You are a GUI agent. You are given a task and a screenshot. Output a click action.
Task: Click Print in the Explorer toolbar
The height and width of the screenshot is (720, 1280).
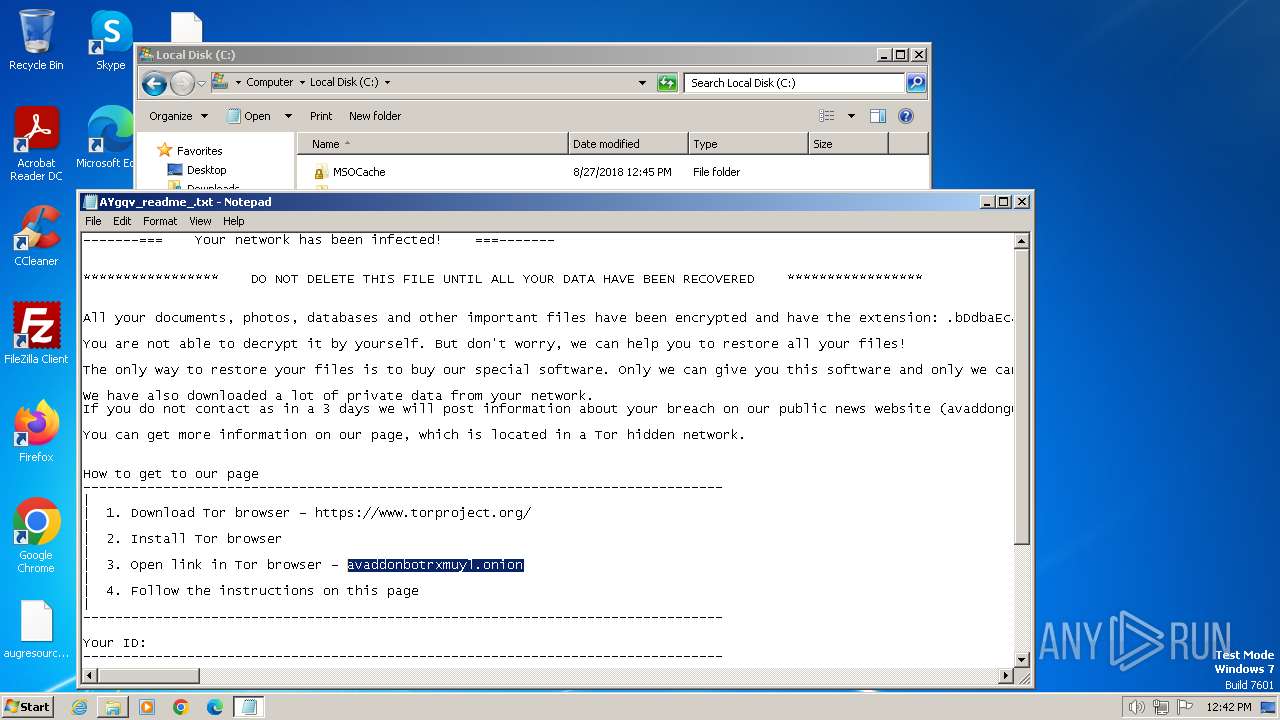click(x=321, y=116)
